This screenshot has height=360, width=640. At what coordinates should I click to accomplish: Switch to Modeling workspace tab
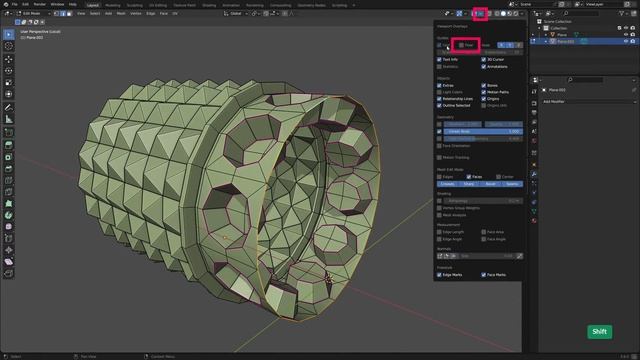pyautogui.click(x=113, y=5)
